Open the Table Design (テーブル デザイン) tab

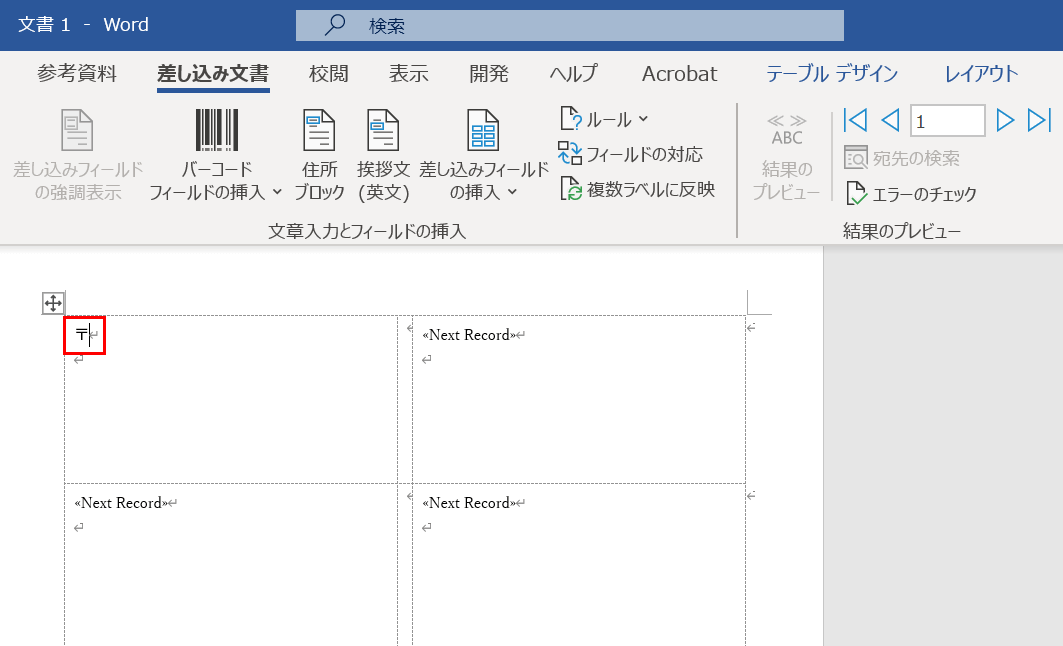coord(832,74)
